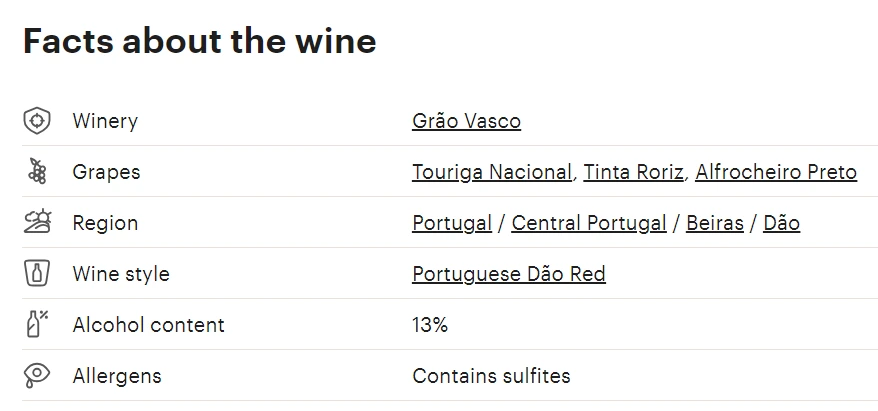Open the Alfrocheiro Preto grape link
Image resolution: width=878 pixels, height=411 pixels.
776,172
